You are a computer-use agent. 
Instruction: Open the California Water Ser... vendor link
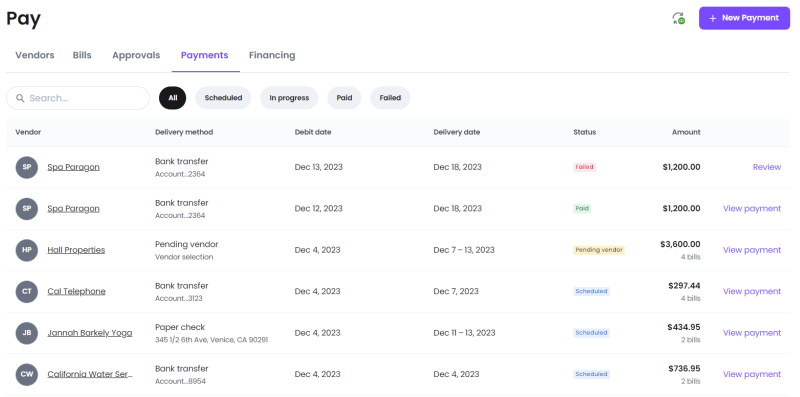click(x=90, y=374)
